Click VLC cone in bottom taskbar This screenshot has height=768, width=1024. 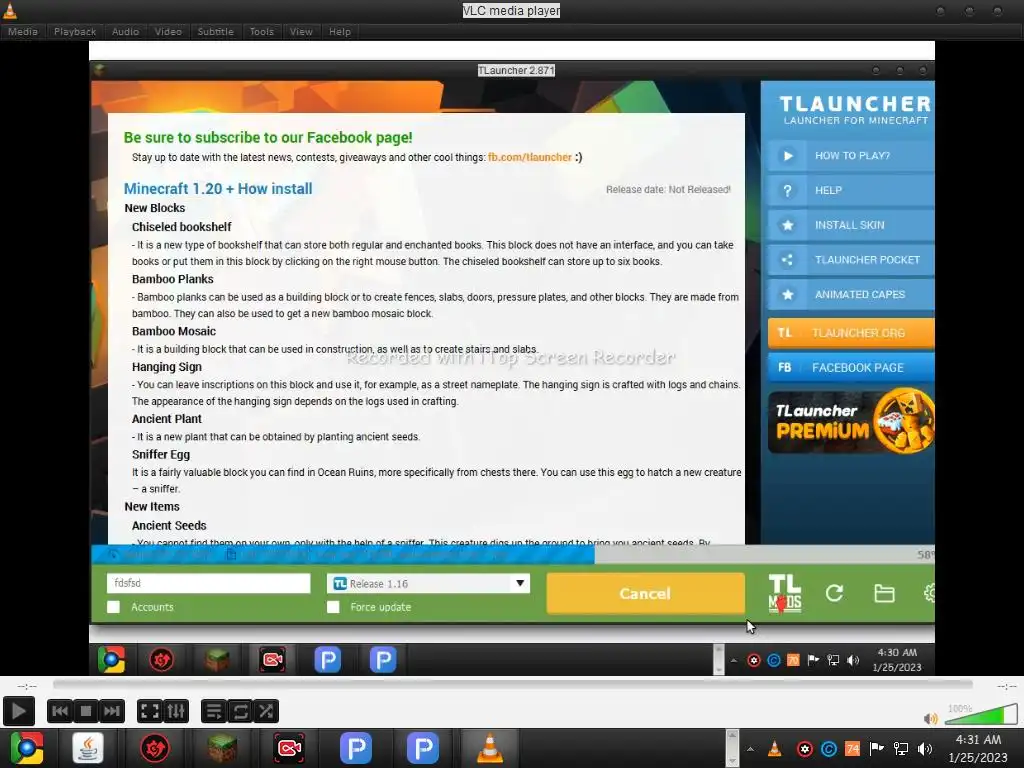(x=490, y=748)
